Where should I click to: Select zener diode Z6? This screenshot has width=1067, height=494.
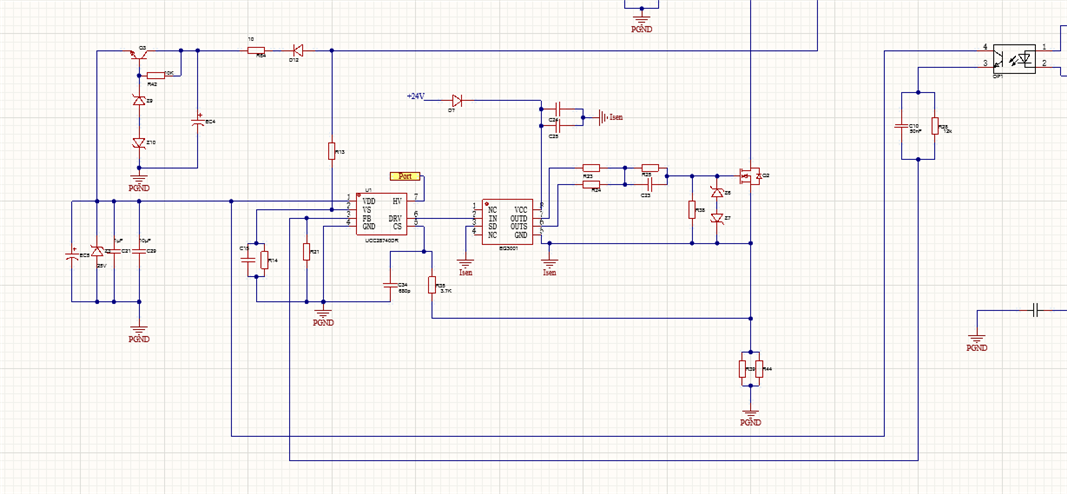[717, 193]
